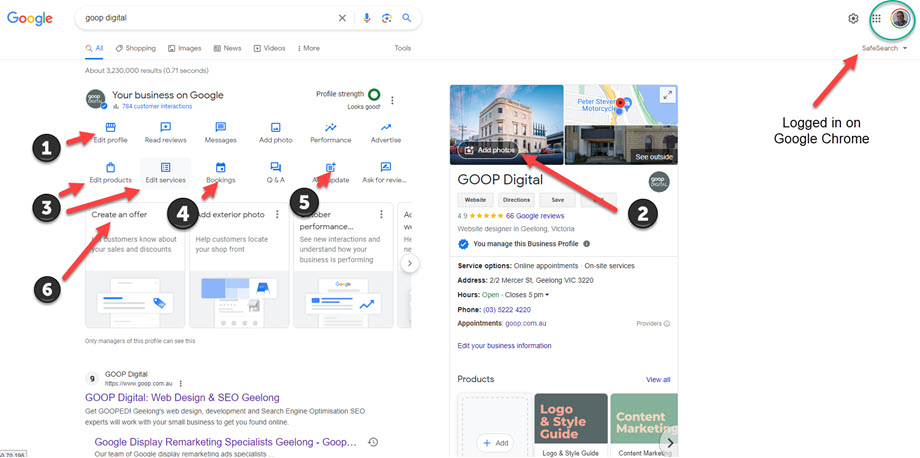Open Edit your business information link
Screen dimensions: 920x458
point(504,346)
